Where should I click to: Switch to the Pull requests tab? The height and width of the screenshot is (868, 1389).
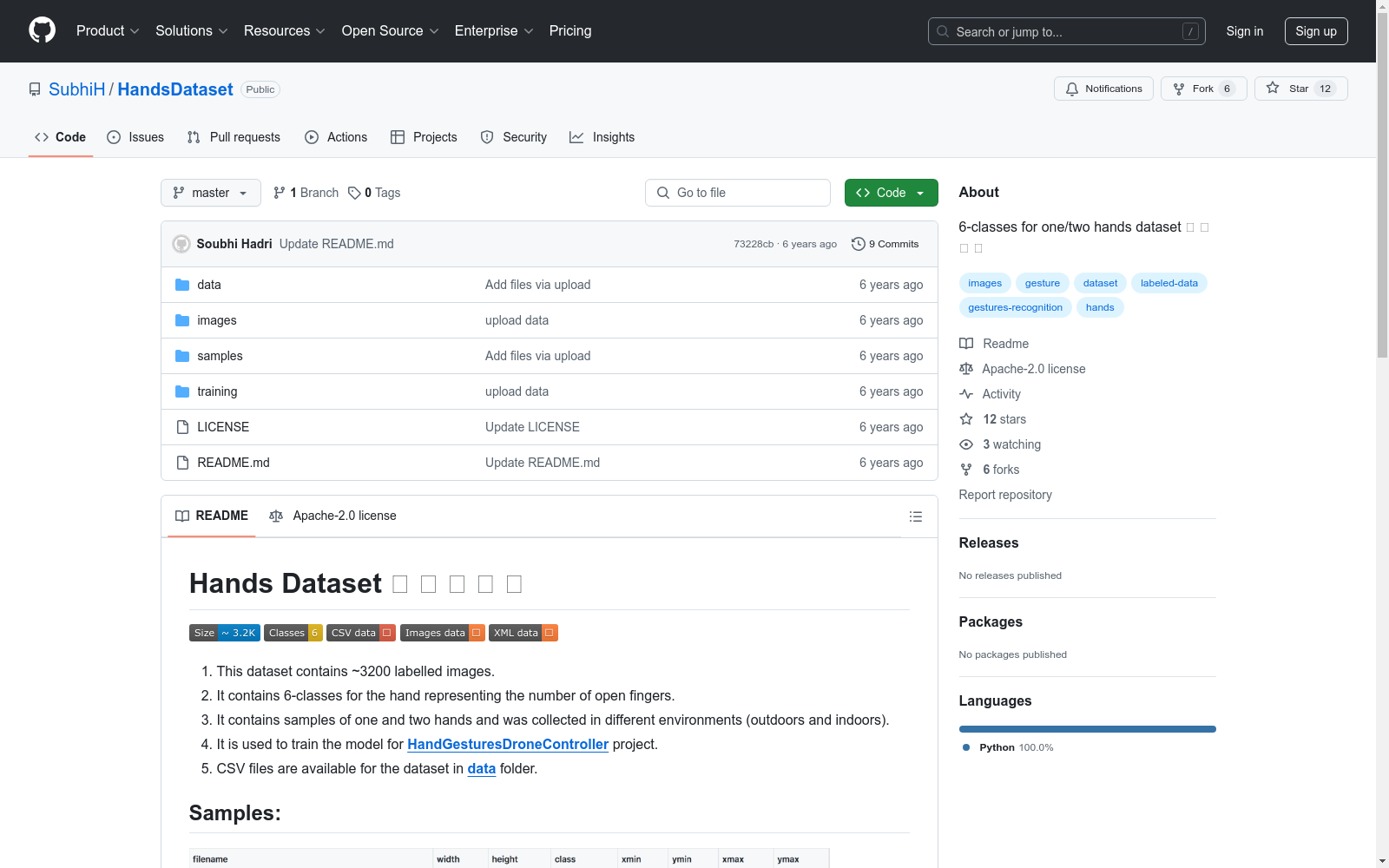[x=234, y=137]
